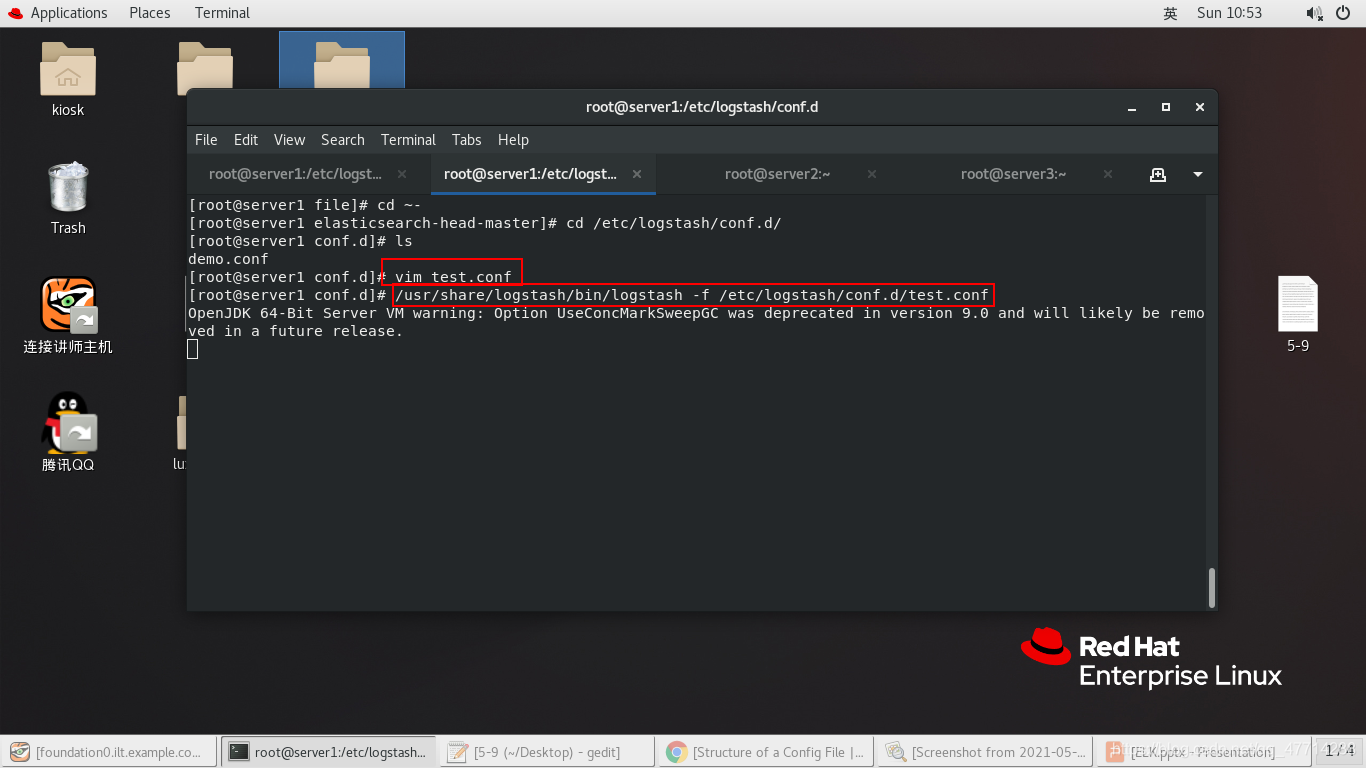The width and height of the screenshot is (1366, 768).
Task: Open the Places menu in top panel
Action: [150, 13]
